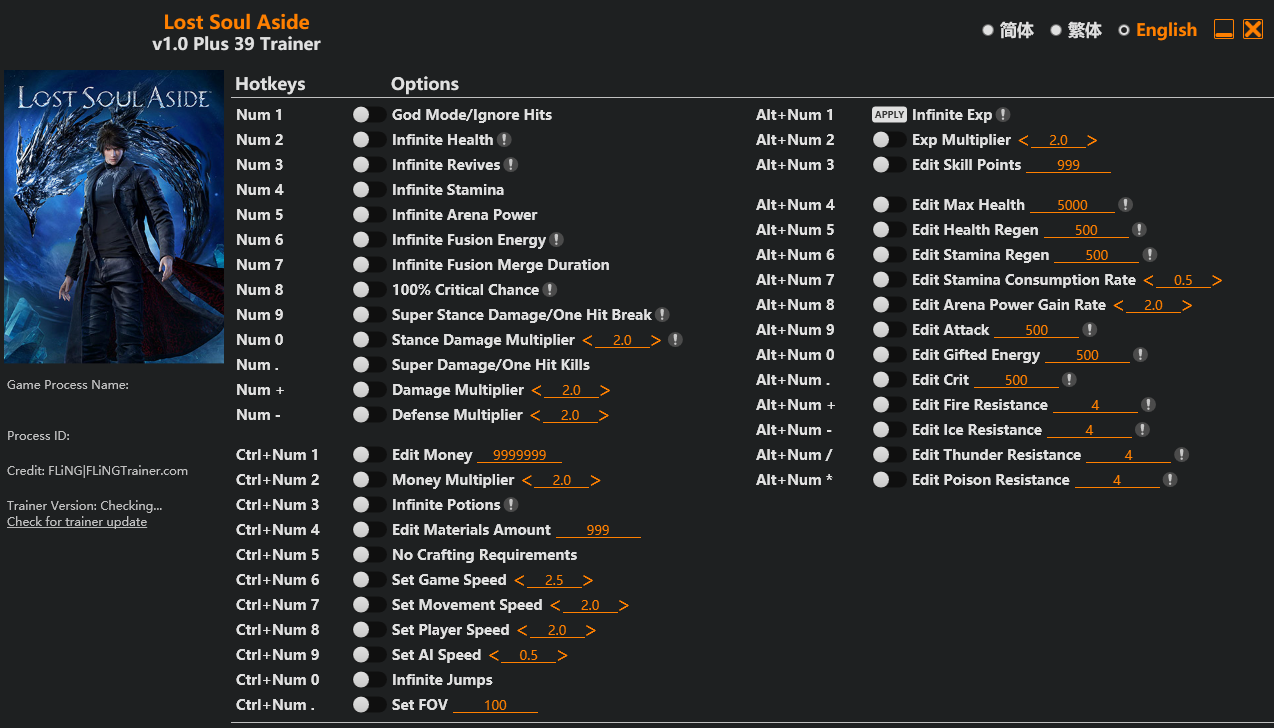Turn on Super Damage/One Hit Kills
This screenshot has width=1274, height=728.
coord(369,365)
